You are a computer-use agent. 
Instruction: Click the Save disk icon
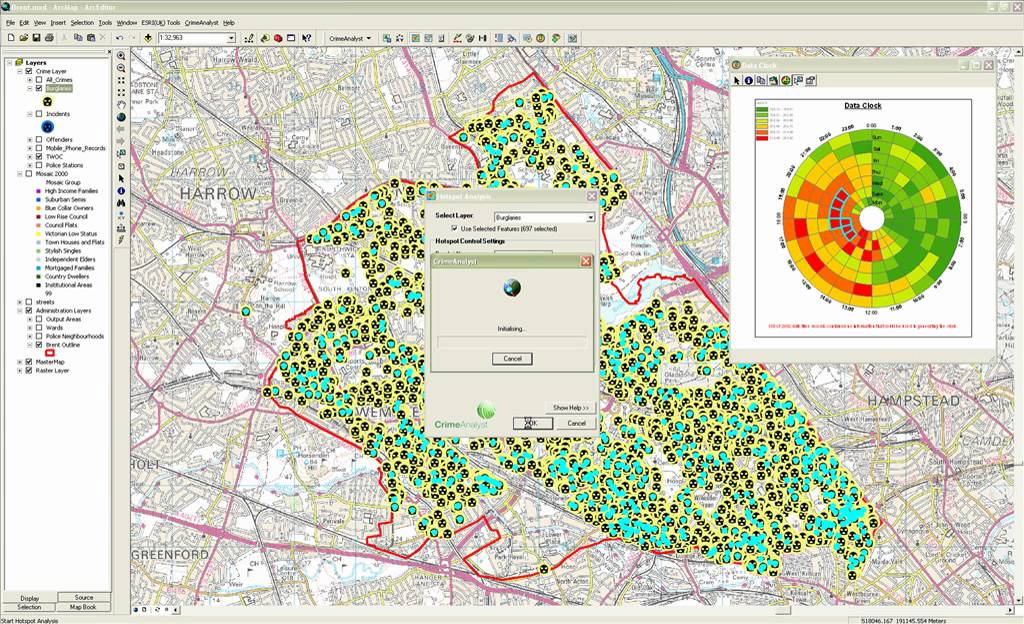[x=36, y=38]
